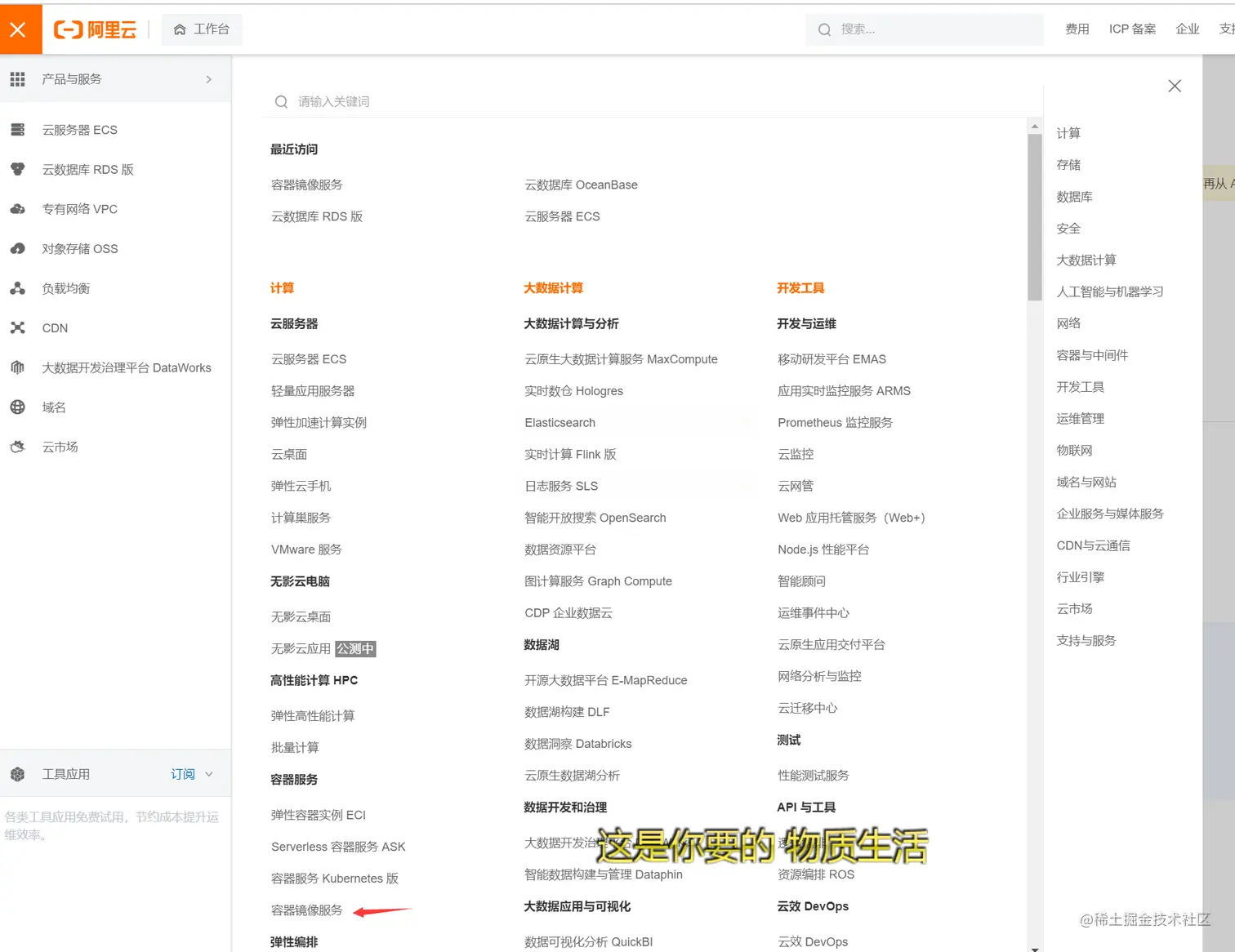
Task: Click the top search magnifier icon
Action: pos(824,29)
